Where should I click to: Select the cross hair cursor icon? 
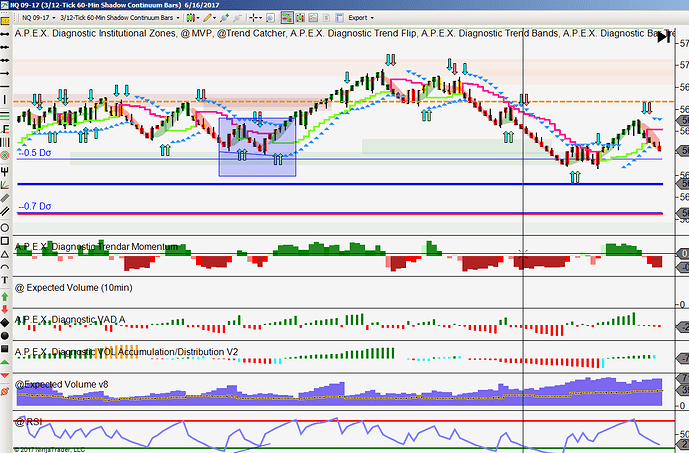(253, 18)
